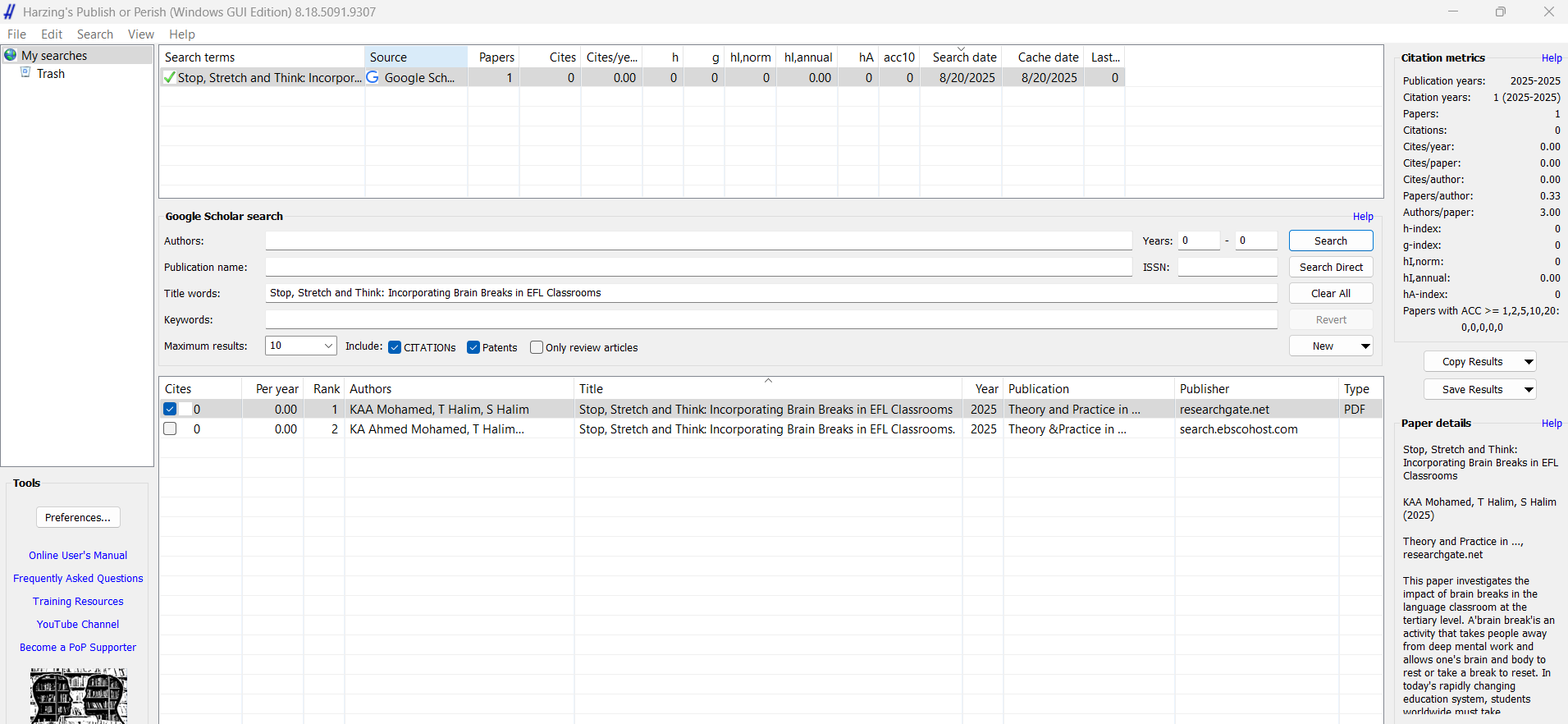Open Help link in Google Scholar search
Screen dimensions: 1568x724
click(x=1363, y=216)
